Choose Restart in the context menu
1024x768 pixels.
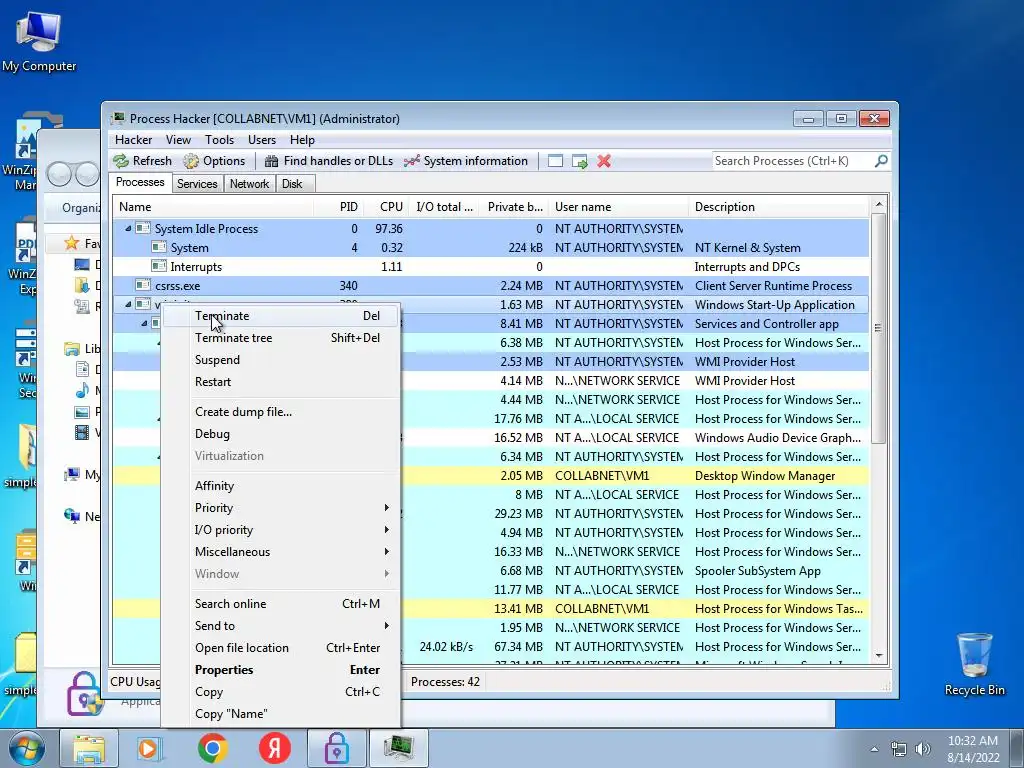click(x=281, y=382)
